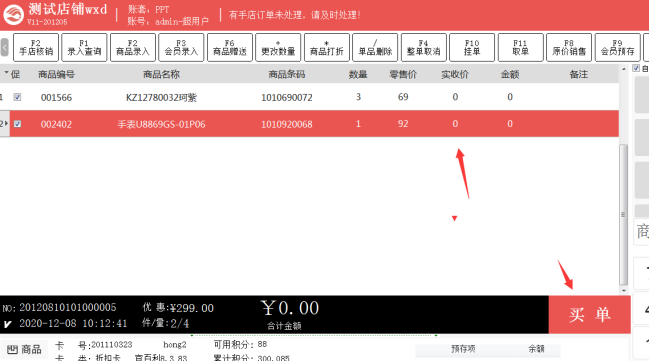Viewport: 649px width, 362px height.
Task: Toggle checkbox for item 002402
Action: 17,124
